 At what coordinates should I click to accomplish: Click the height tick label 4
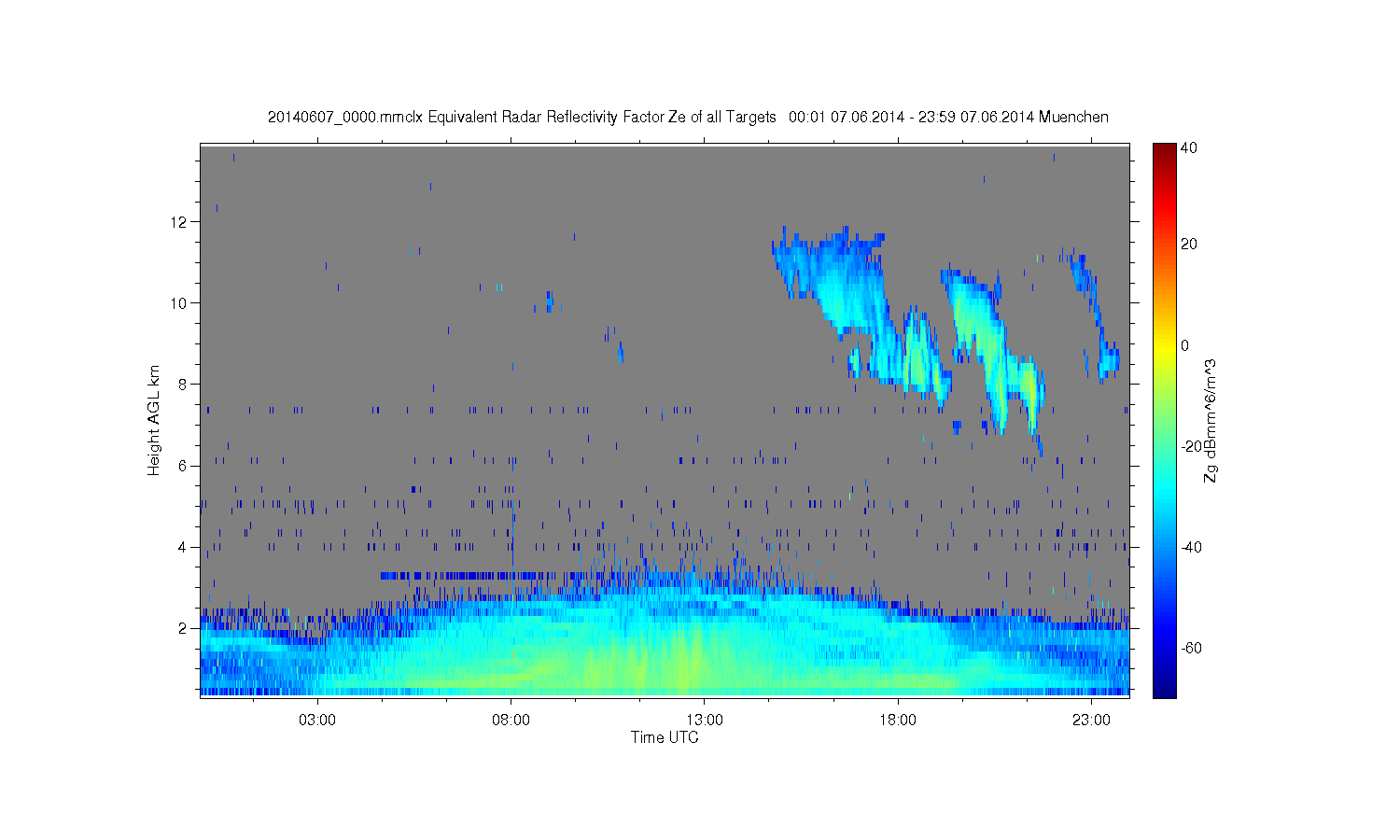click(183, 547)
